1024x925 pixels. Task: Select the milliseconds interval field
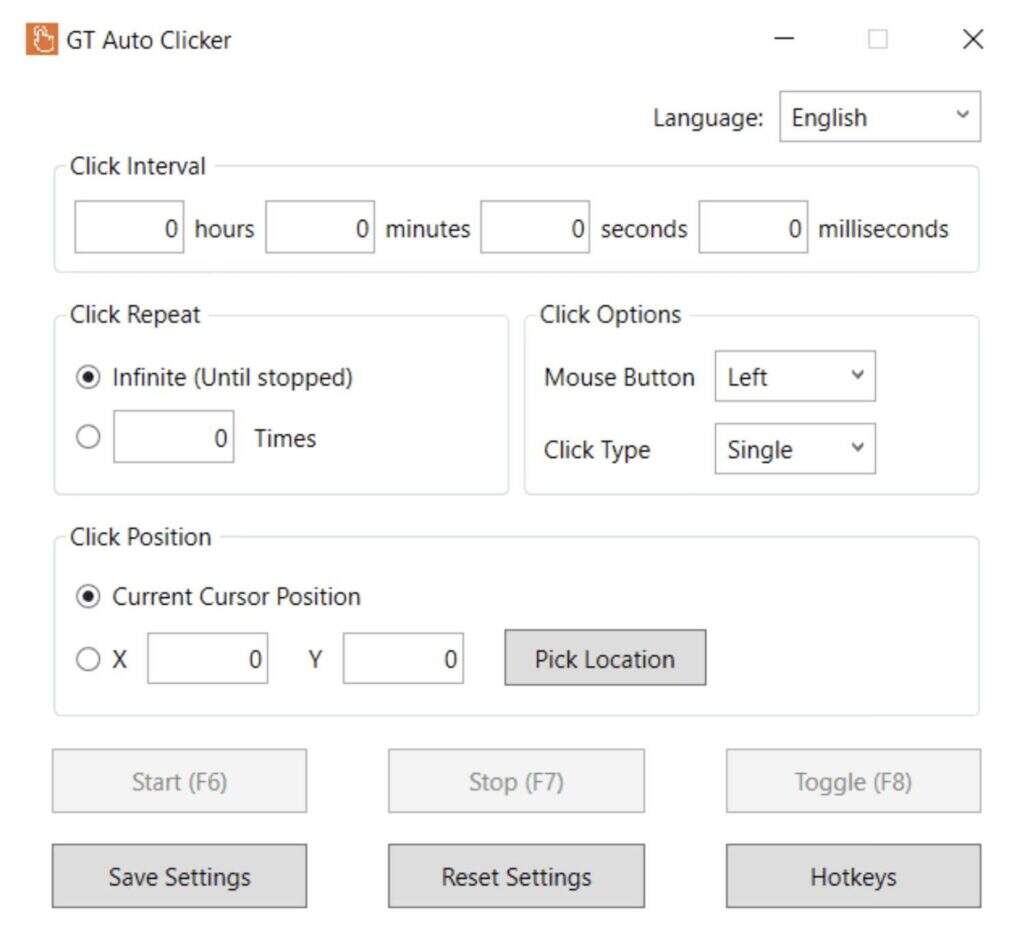tap(753, 229)
